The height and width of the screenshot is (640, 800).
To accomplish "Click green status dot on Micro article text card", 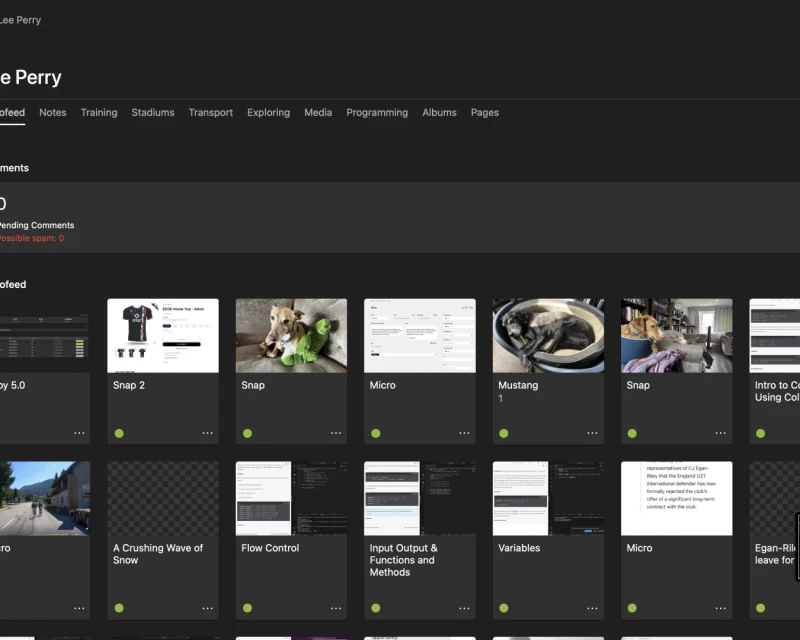I will pyautogui.click(x=632, y=608).
